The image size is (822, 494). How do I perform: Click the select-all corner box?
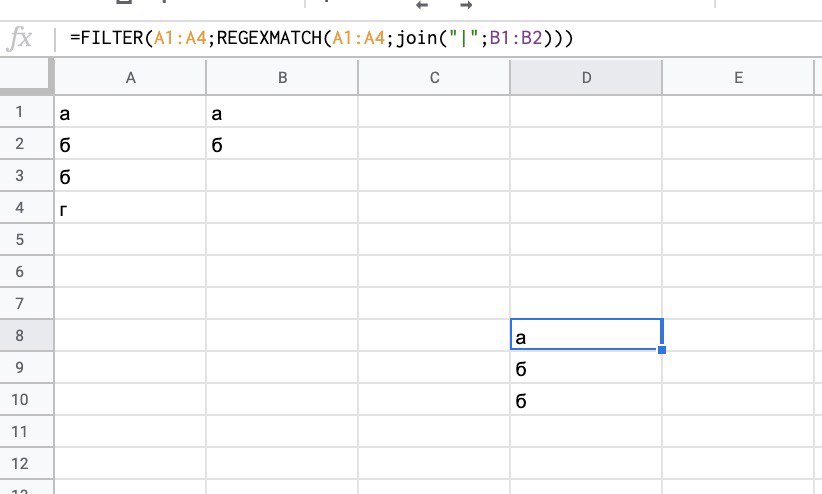[x=27, y=77]
